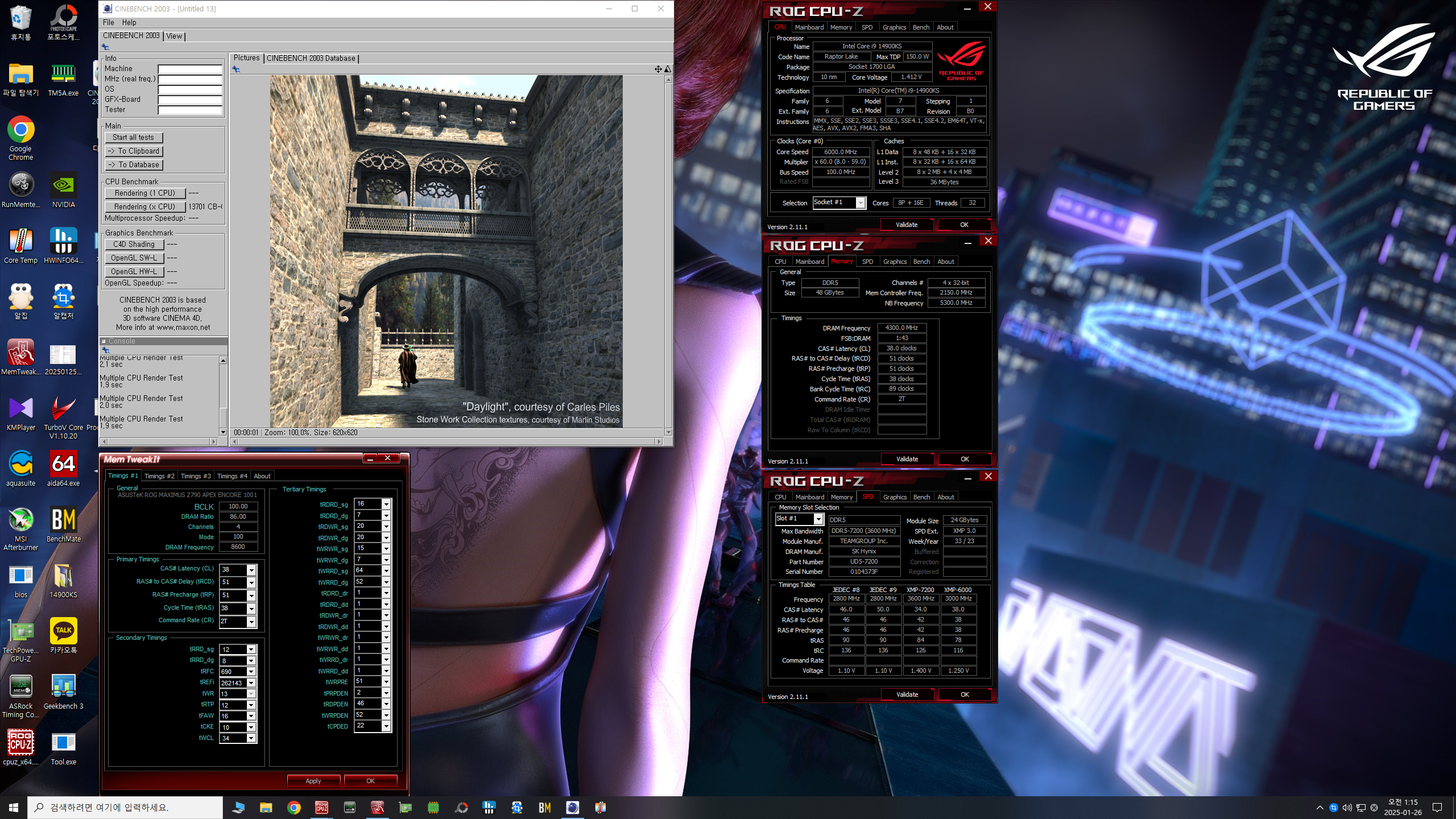Screen dimensions: 1456x819
Task: Click the console vertical scrollbar
Action: 223,396
